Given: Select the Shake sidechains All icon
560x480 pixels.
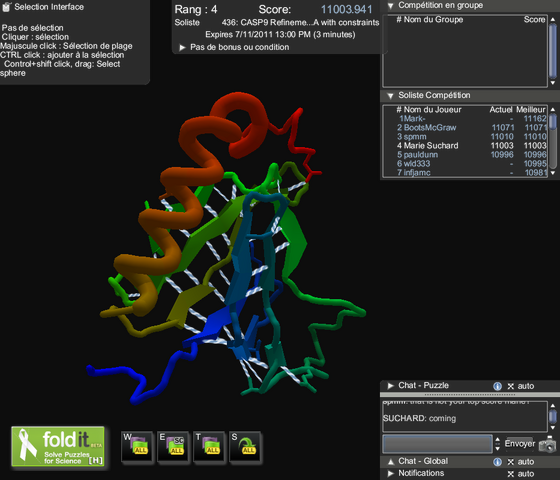Looking at the screenshot, I should point(173,447).
